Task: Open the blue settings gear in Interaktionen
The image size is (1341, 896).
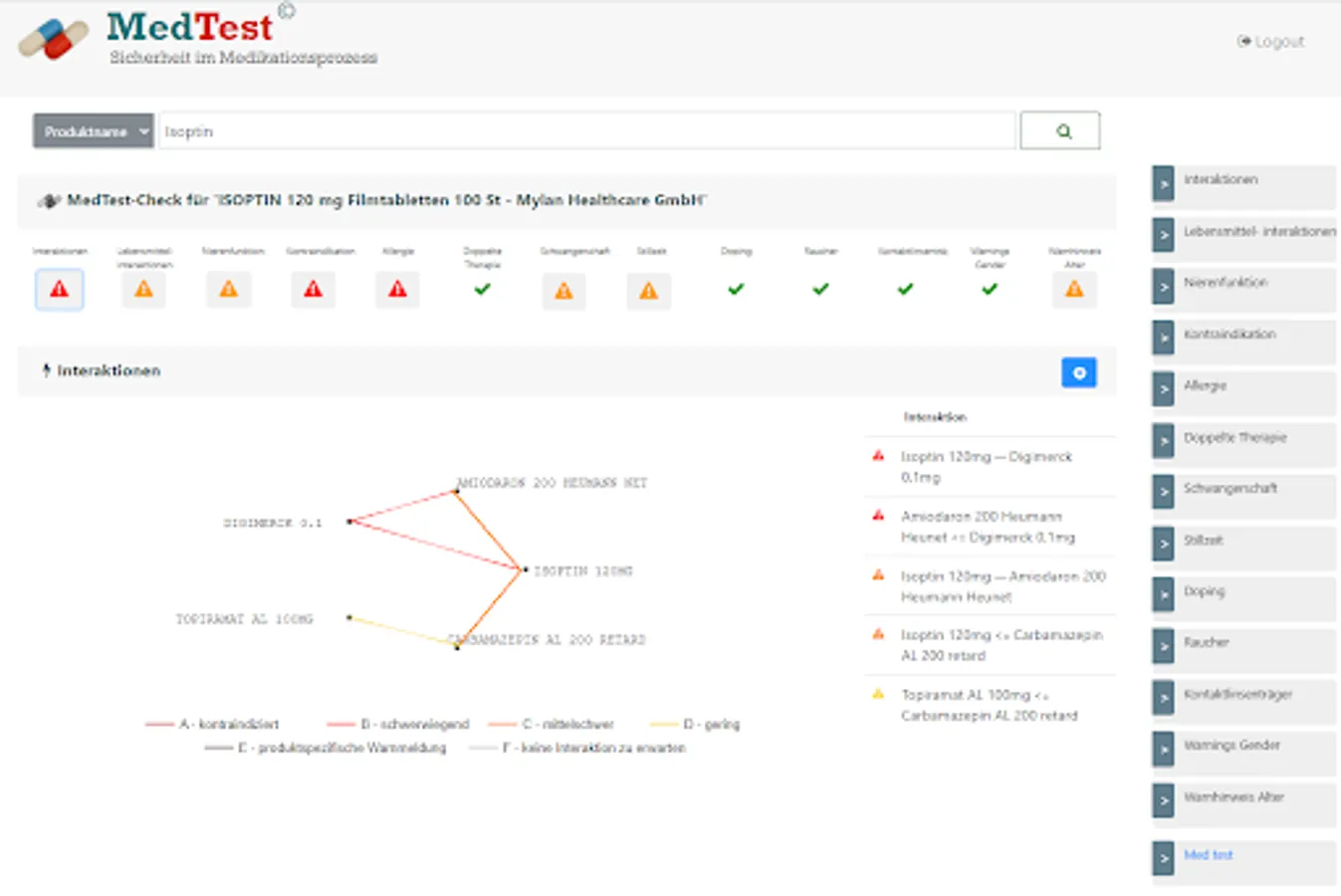Action: tap(1079, 372)
